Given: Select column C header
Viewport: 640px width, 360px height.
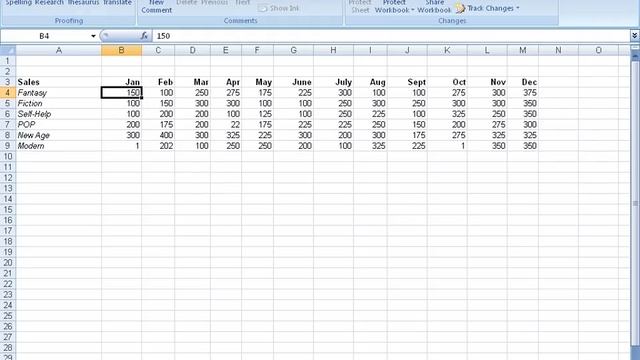Looking at the screenshot, I should pos(158,50).
